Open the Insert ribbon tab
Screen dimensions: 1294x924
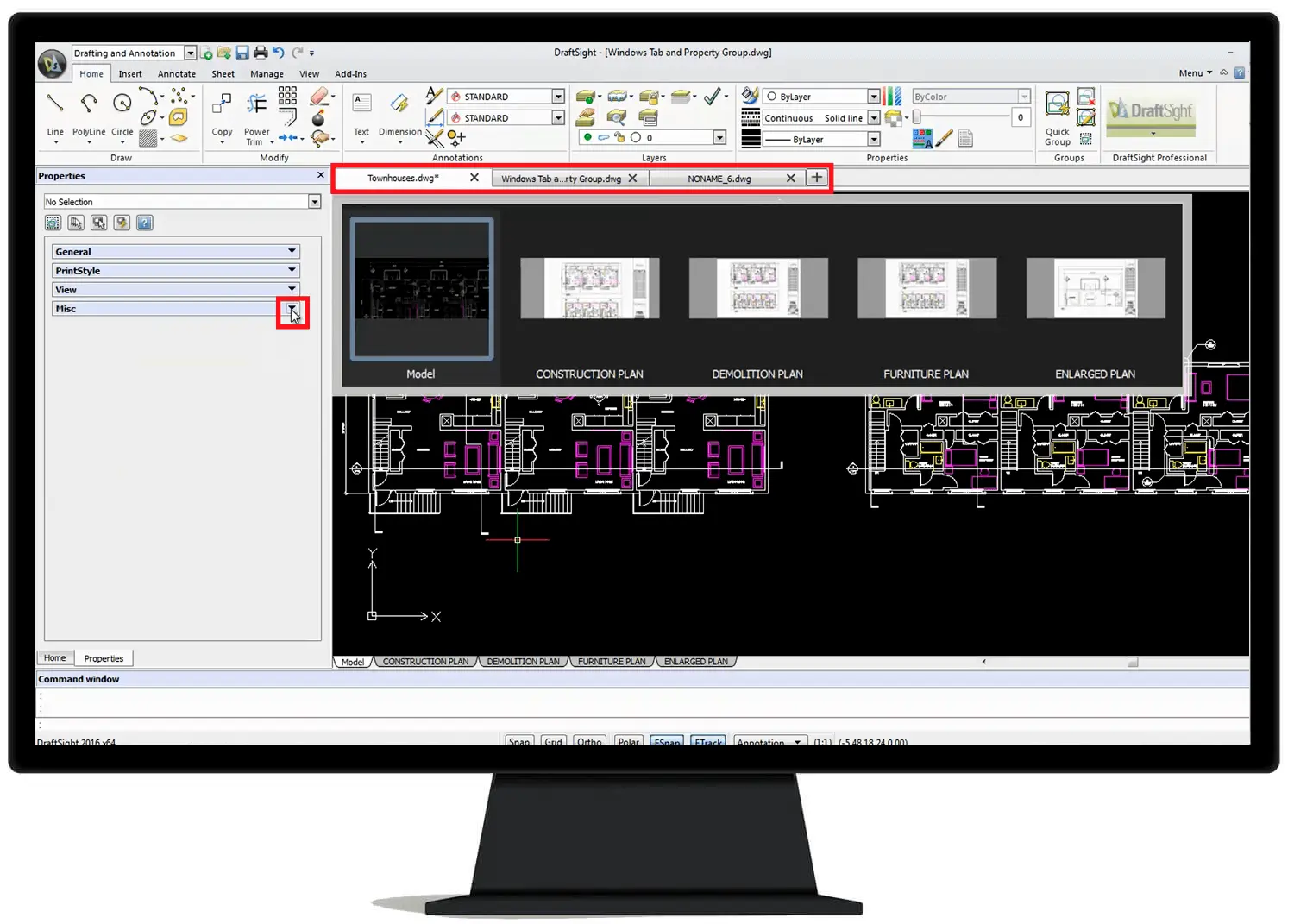tap(130, 74)
